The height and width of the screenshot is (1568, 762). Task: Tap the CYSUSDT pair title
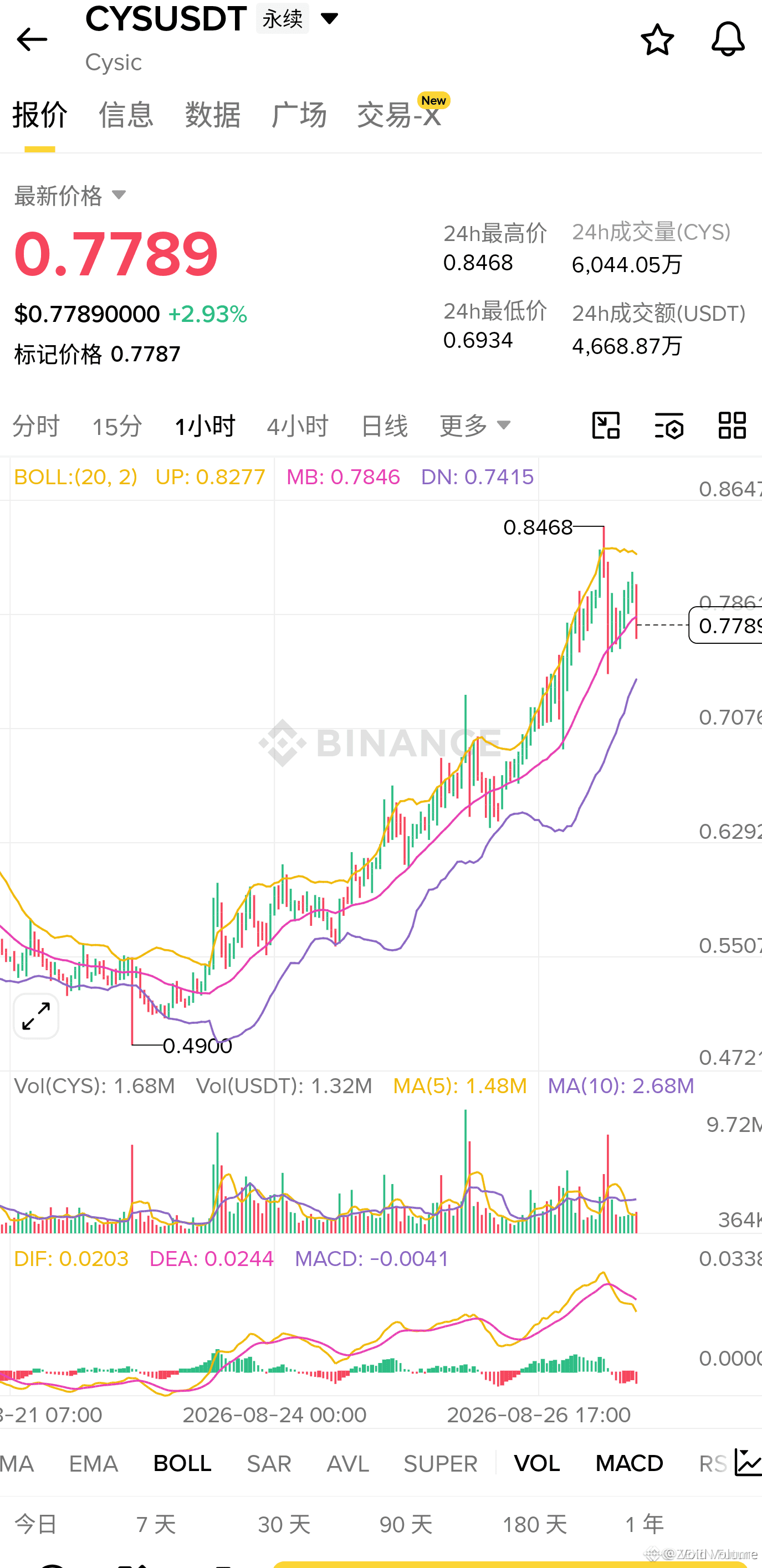[166, 18]
